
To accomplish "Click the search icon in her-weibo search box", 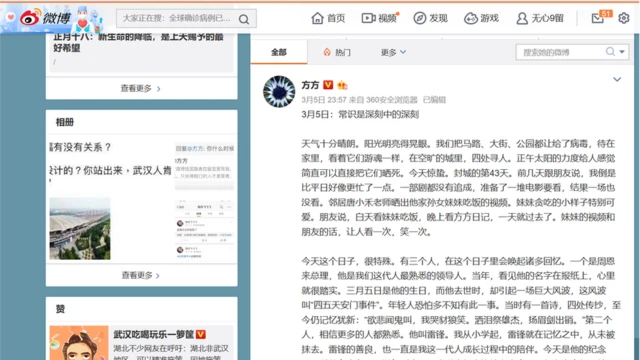I will (610, 52).
